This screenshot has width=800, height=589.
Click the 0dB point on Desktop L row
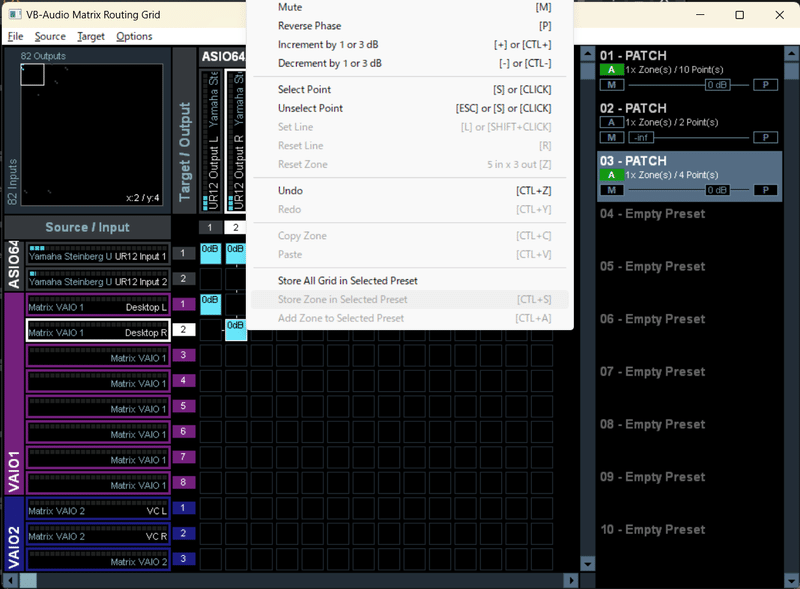click(210, 305)
